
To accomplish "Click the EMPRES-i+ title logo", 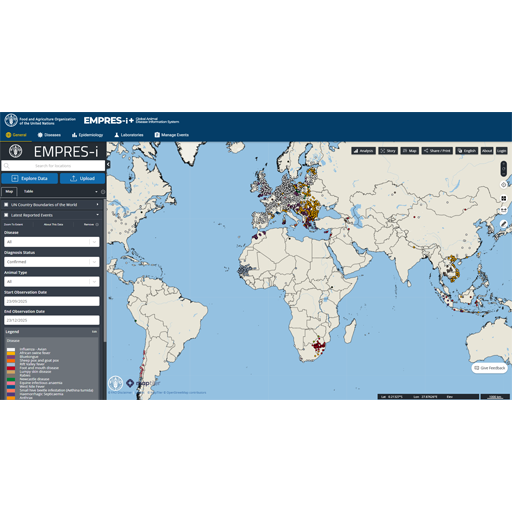I will click(109, 120).
